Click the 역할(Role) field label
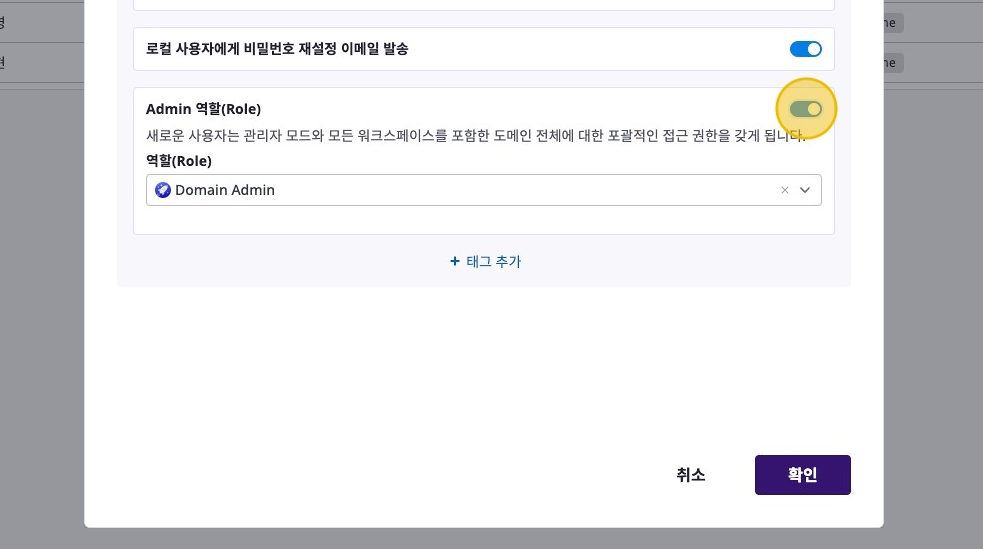The height and width of the screenshot is (549, 983). (179, 160)
